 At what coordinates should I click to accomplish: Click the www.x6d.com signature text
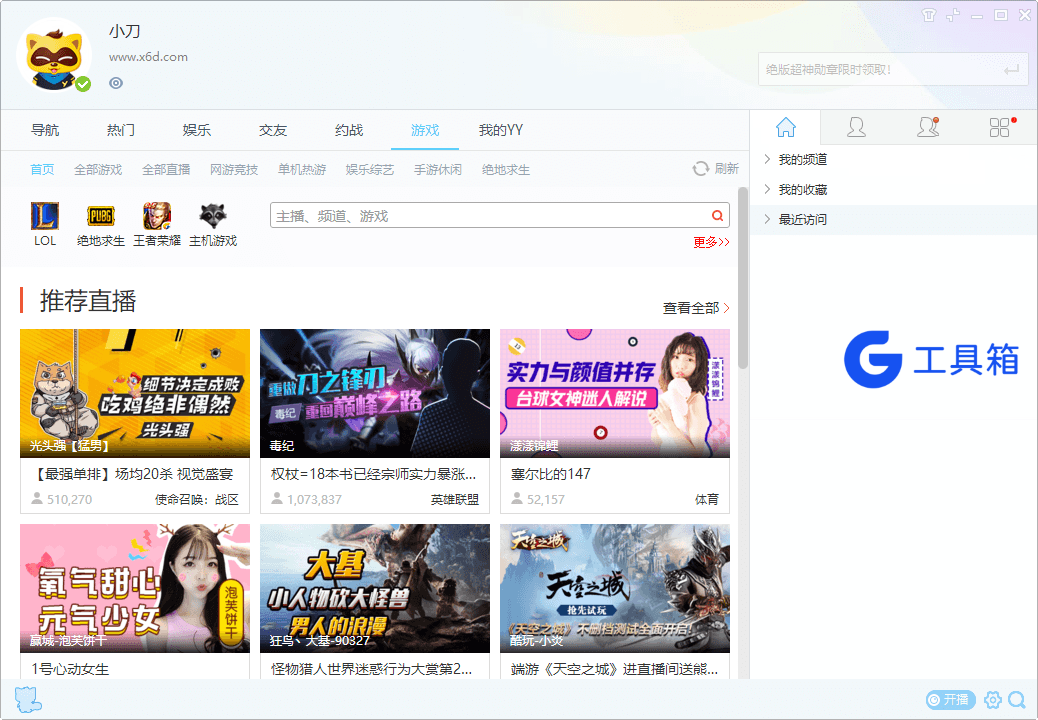click(x=148, y=57)
